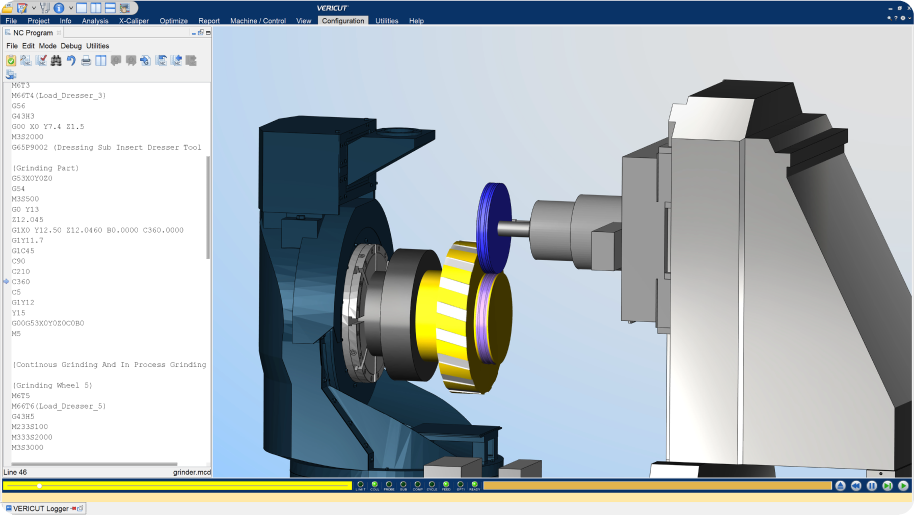Click the animation speed slider handle

point(39,486)
